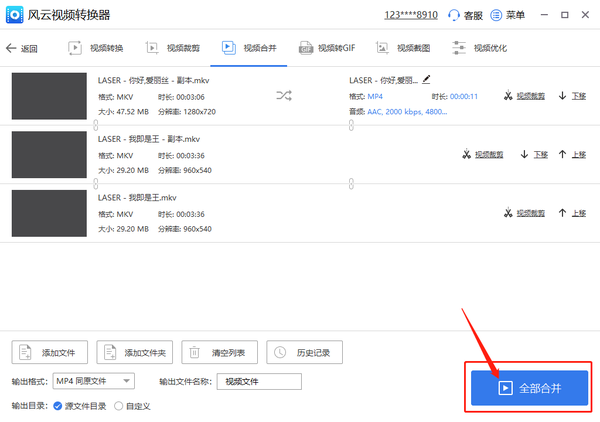Open the 客服 headset support icon
This screenshot has height=422, width=600.
[x=453, y=15]
